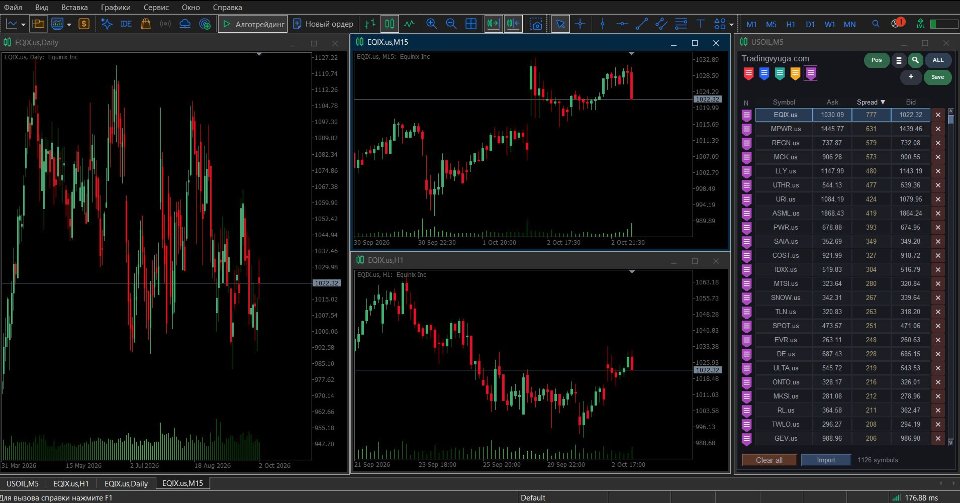Tile chart windows with grid icon
Viewport: 960px width, 503px height.
(471, 24)
